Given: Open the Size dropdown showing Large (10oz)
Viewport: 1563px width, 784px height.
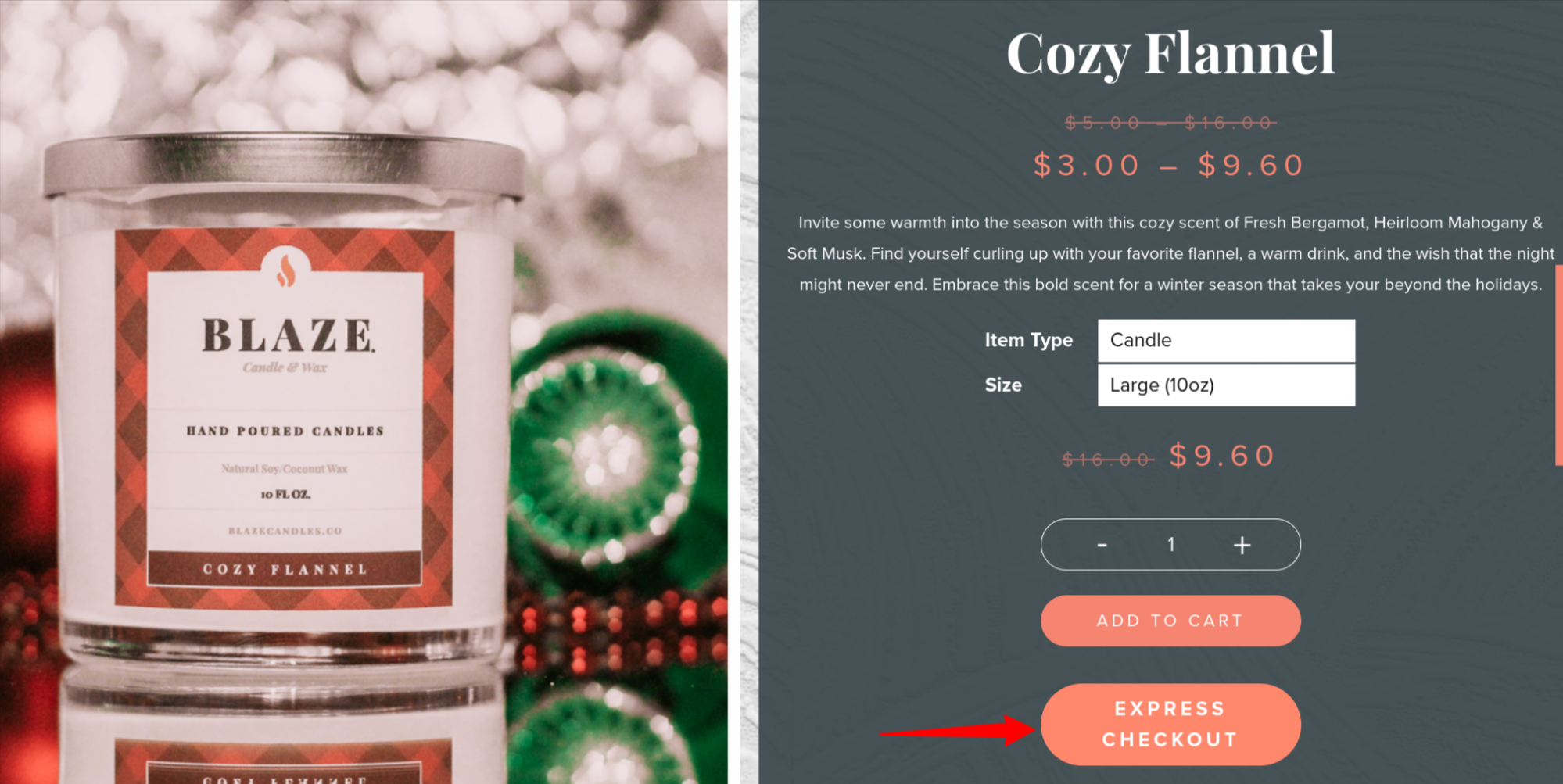Looking at the screenshot, I should [x=1226, y=385].
